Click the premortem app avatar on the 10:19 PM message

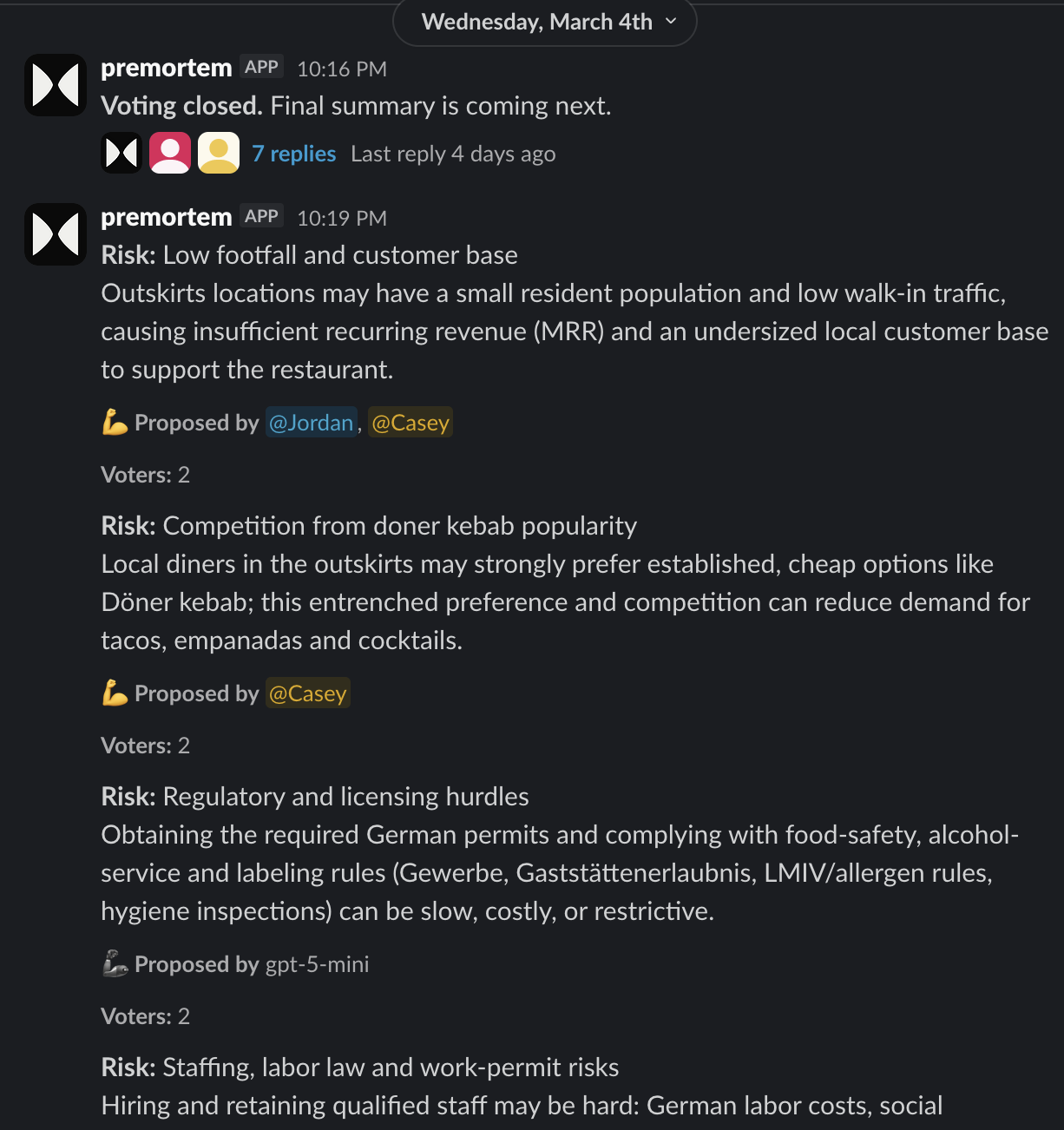[x=55, y=233]
